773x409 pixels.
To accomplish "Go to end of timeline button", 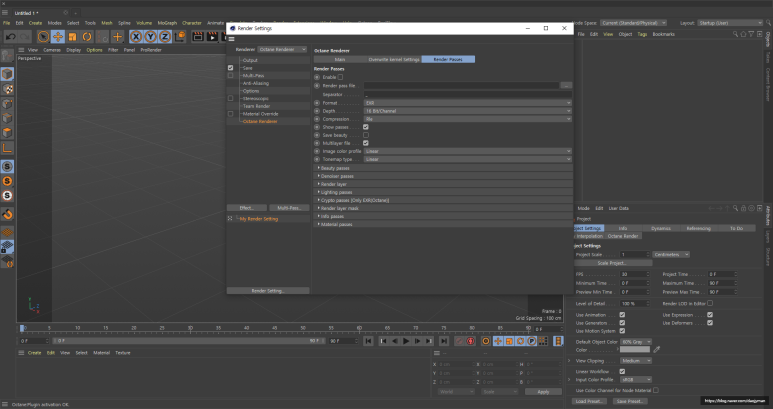I will point(444,341).
